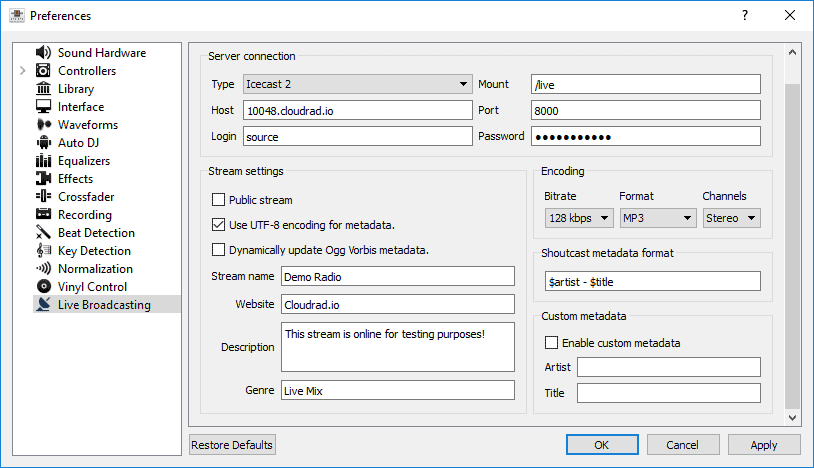Viewport: 814px width, 468px height.
Task: Open the Format MP3 dropdown
Action: click(x=658, y=218)
